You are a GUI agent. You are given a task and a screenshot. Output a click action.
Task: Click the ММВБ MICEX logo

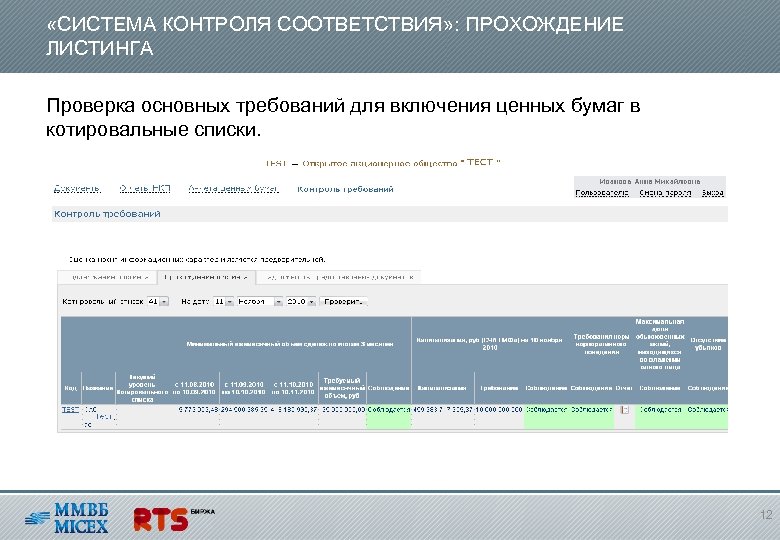tap(67, 518)
